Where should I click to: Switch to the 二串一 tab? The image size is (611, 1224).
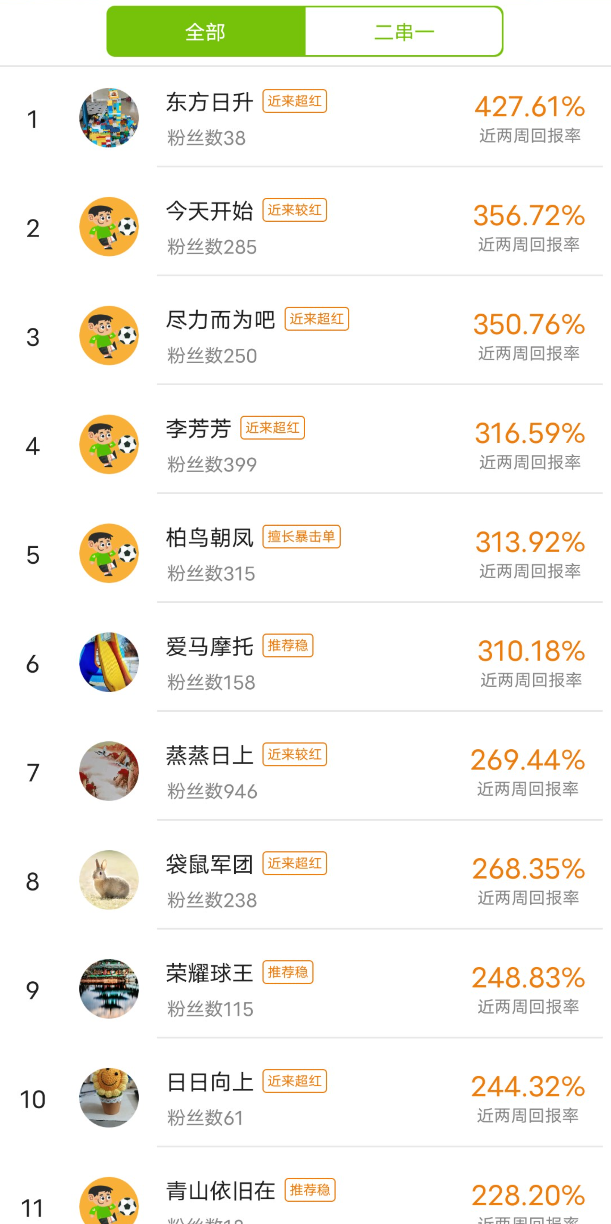point(403,32)
